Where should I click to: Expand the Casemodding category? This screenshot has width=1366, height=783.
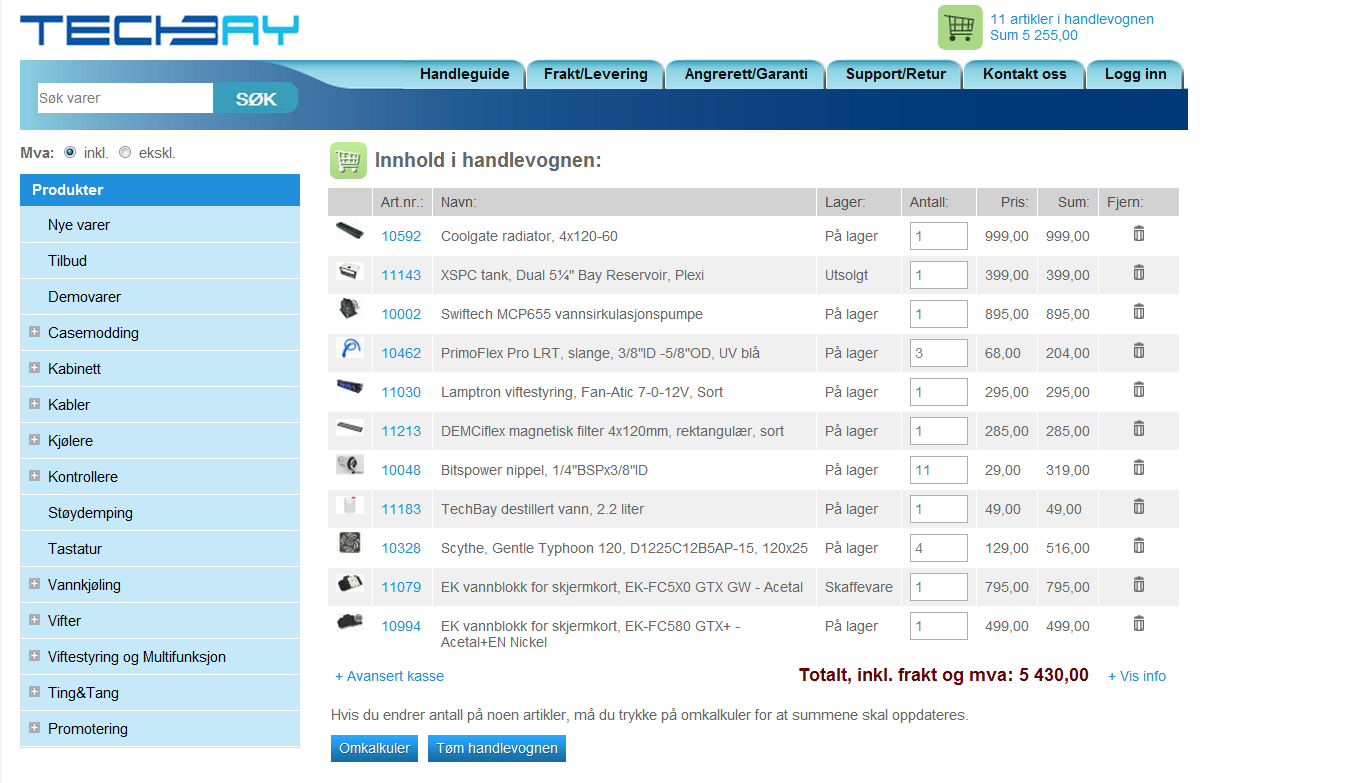[x=35, y=332]
